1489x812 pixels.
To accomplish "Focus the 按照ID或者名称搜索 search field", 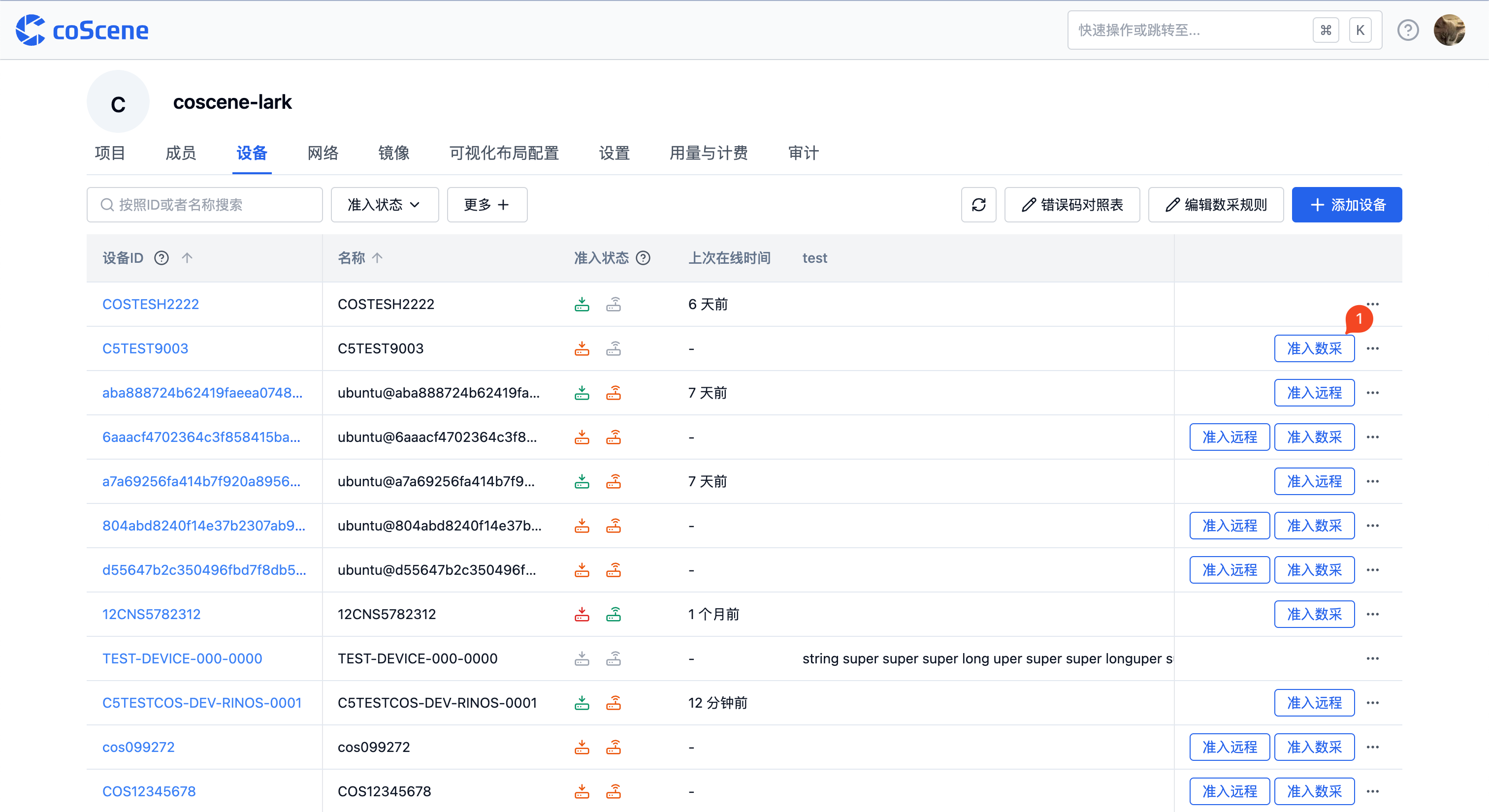I will click(x=205, y=204).
